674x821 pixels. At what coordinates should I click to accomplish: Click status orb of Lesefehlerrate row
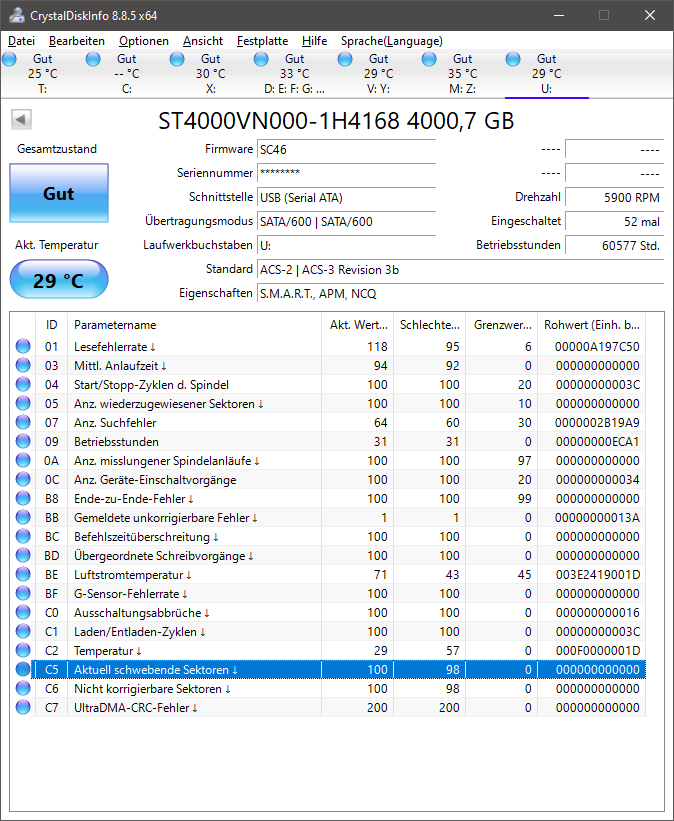pyautogui.click(x=23, y=346)
